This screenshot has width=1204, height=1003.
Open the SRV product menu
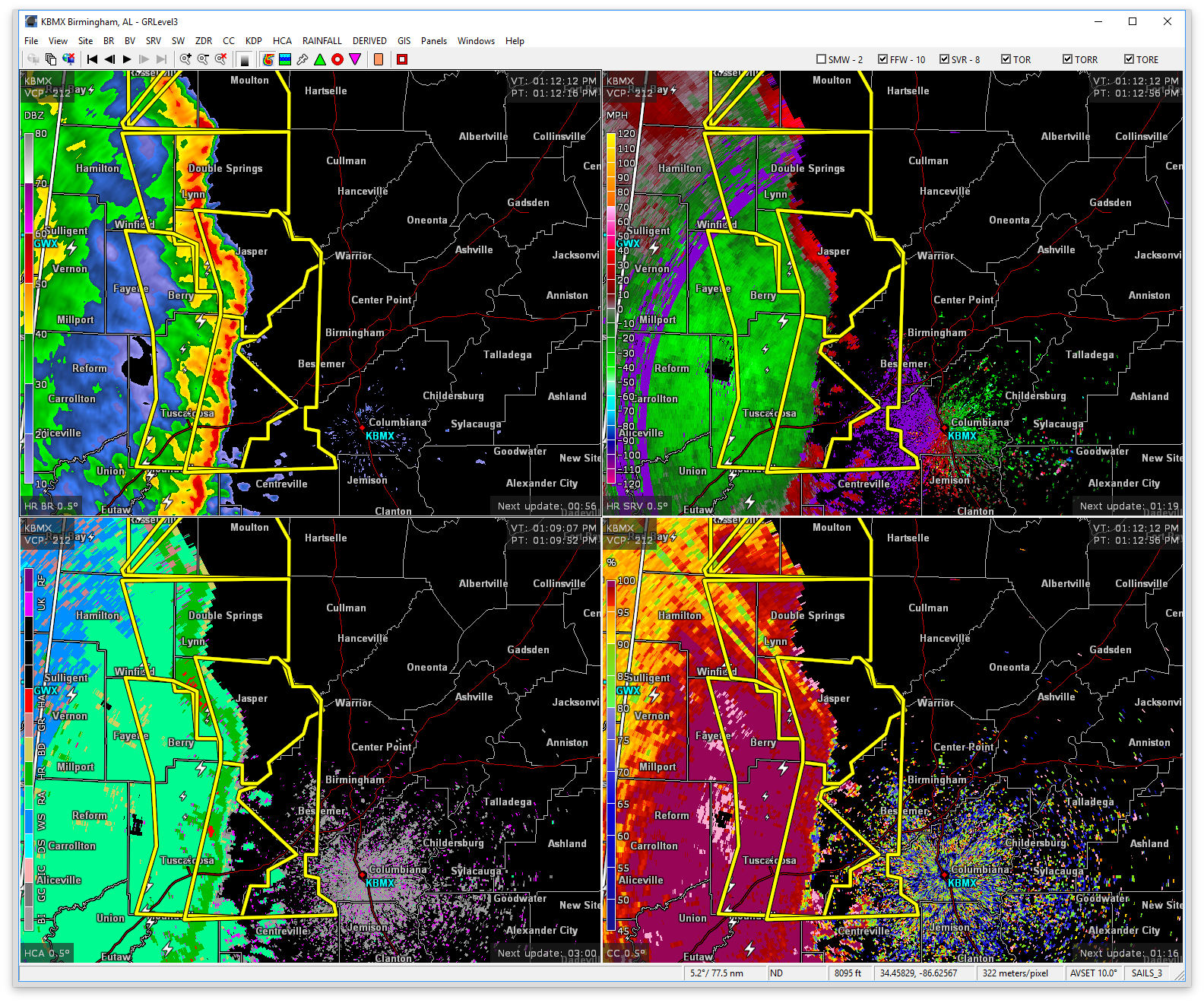click(x=154, y=41)
